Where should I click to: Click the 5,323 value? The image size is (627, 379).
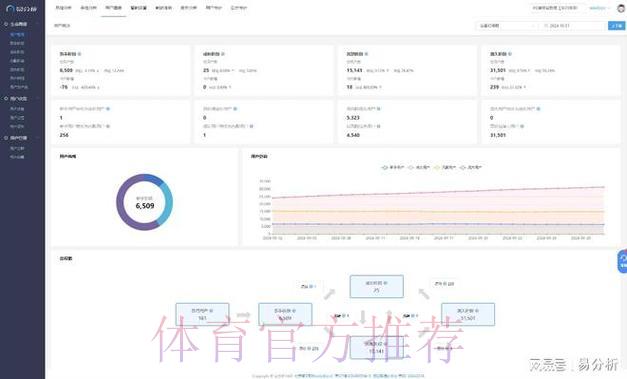[x=353, y=118]
